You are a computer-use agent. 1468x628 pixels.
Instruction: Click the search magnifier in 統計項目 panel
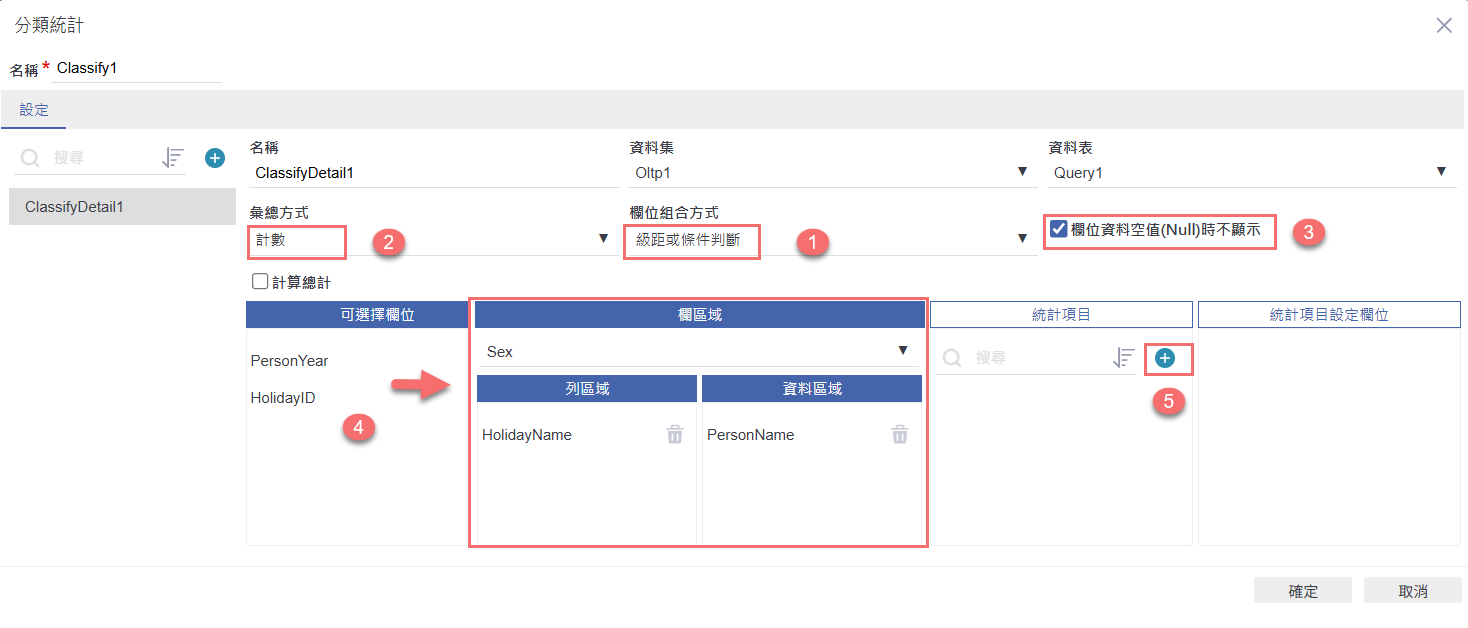click(953, 358)
